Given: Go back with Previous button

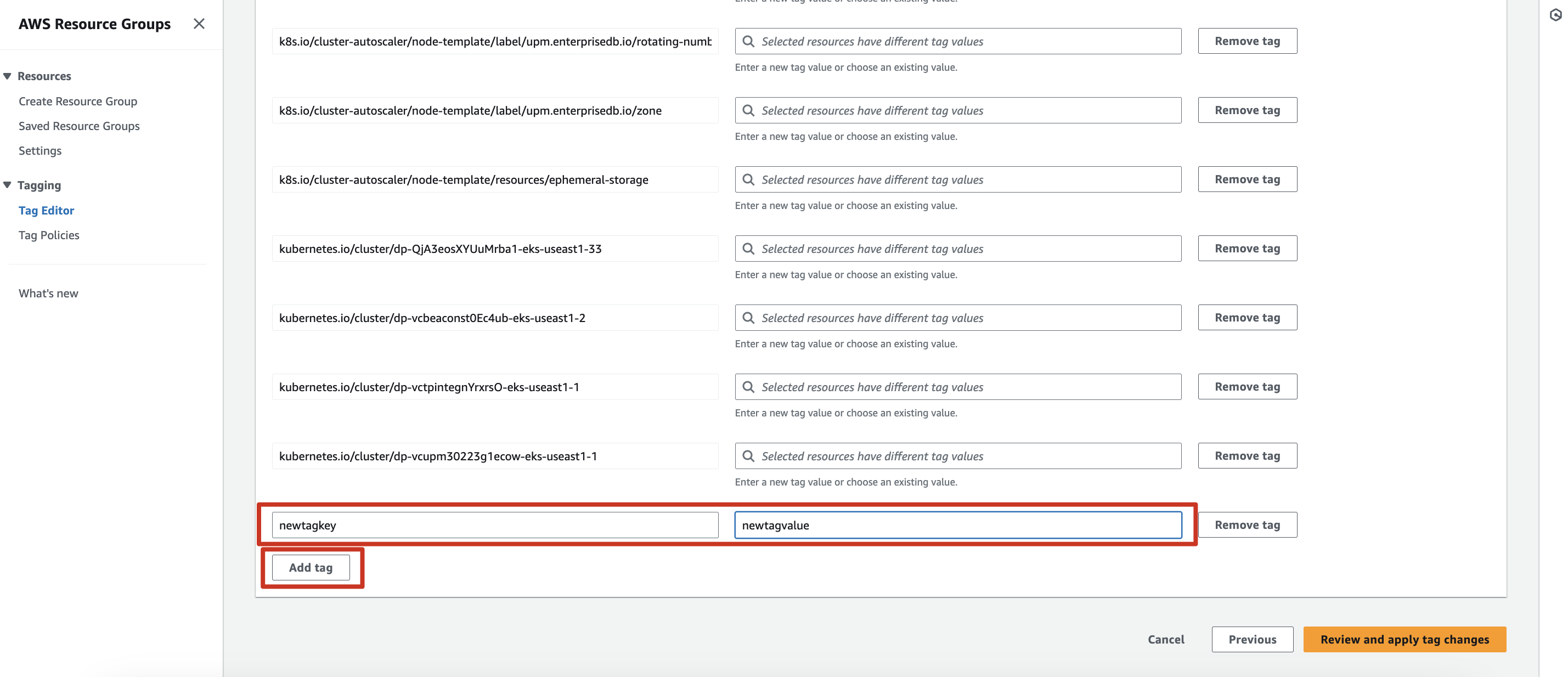Looking at the screenshot, I should point(1252,639).
